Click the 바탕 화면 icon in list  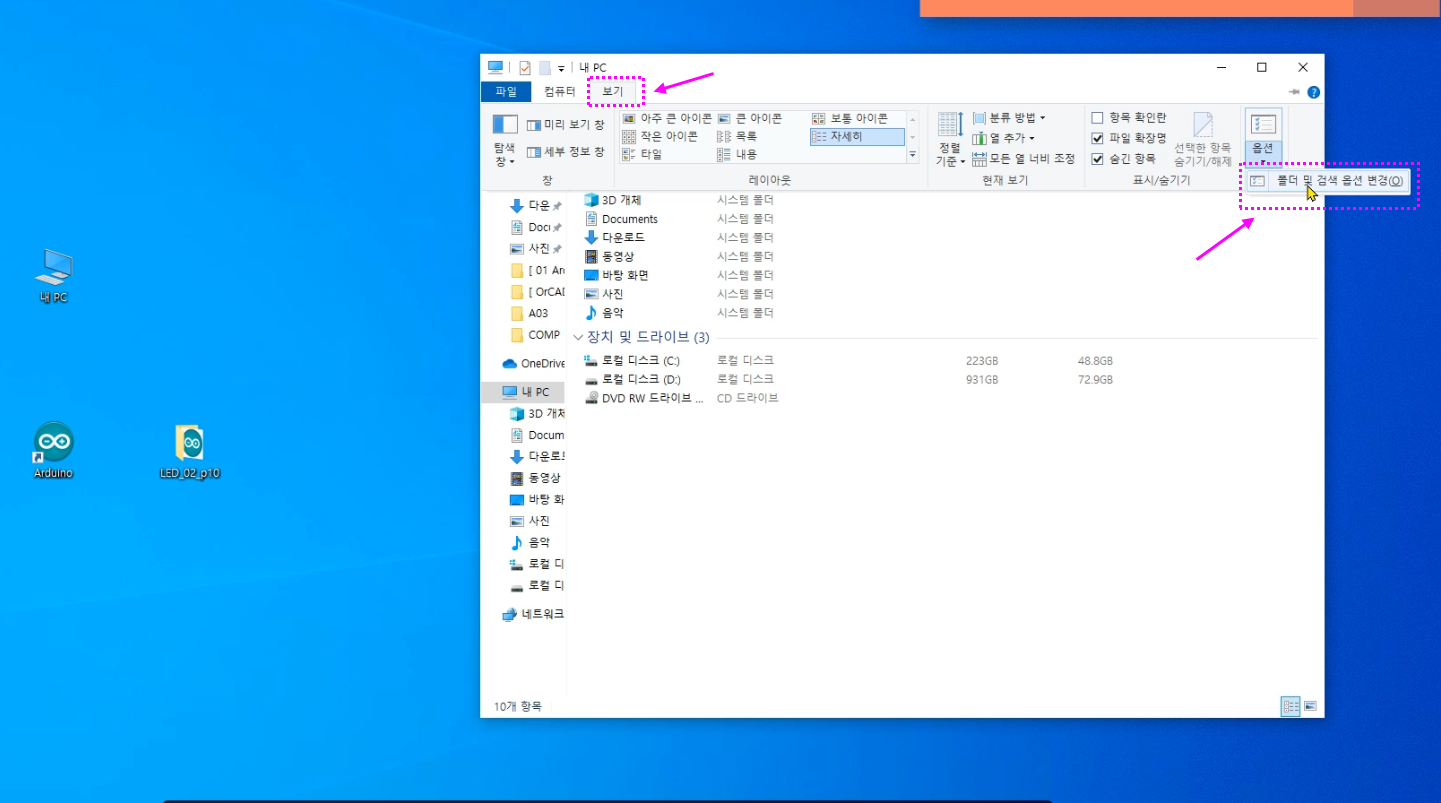coord(591,275)
